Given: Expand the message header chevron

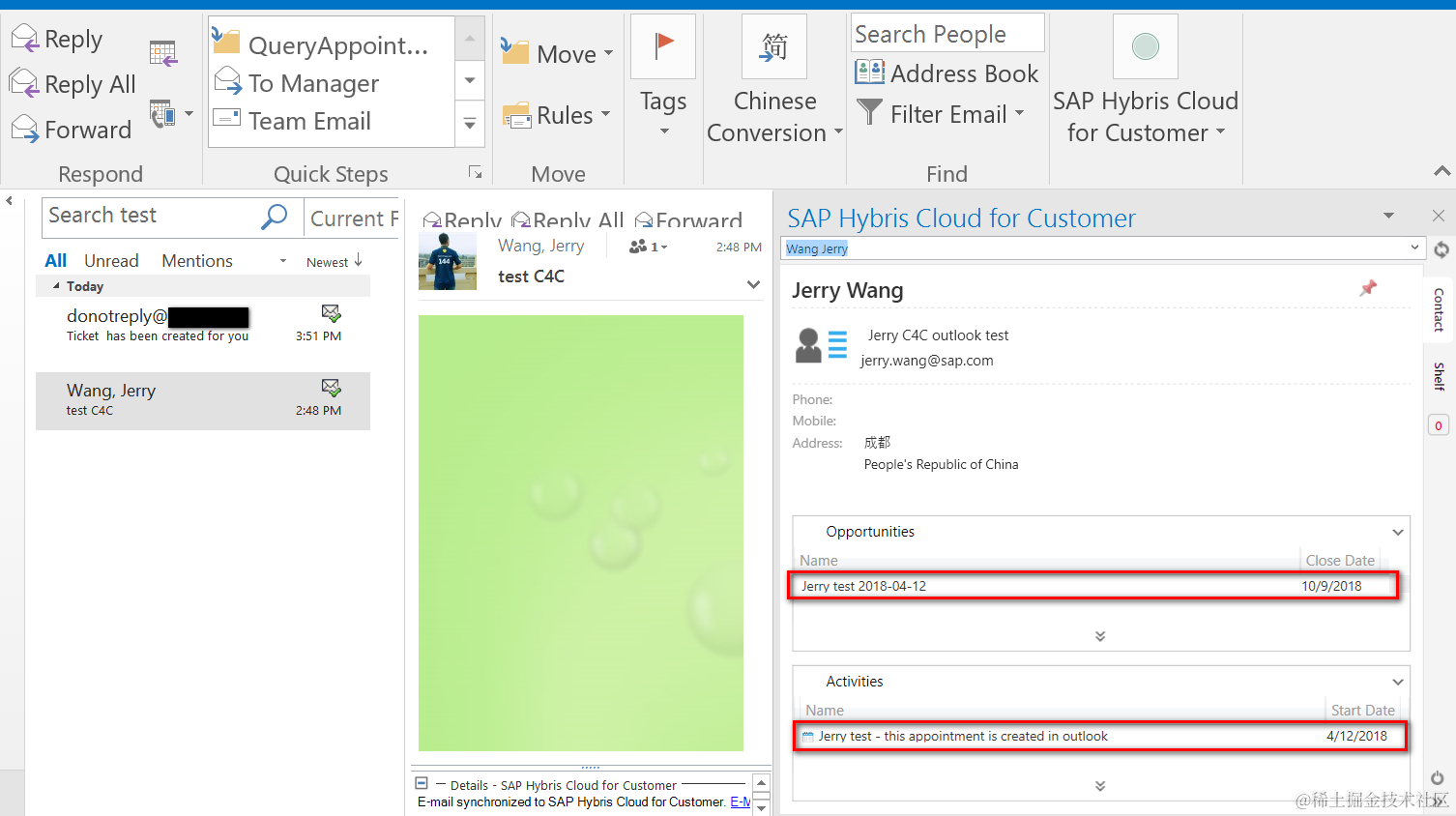Looking at the screenshot, I should [x=753, y=284].
